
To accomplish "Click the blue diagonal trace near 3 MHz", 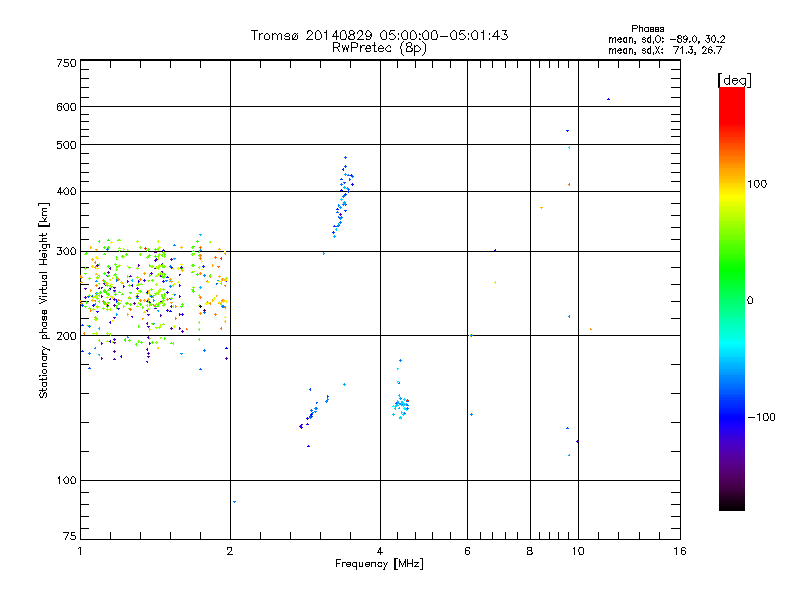I will tap(313, 411).
